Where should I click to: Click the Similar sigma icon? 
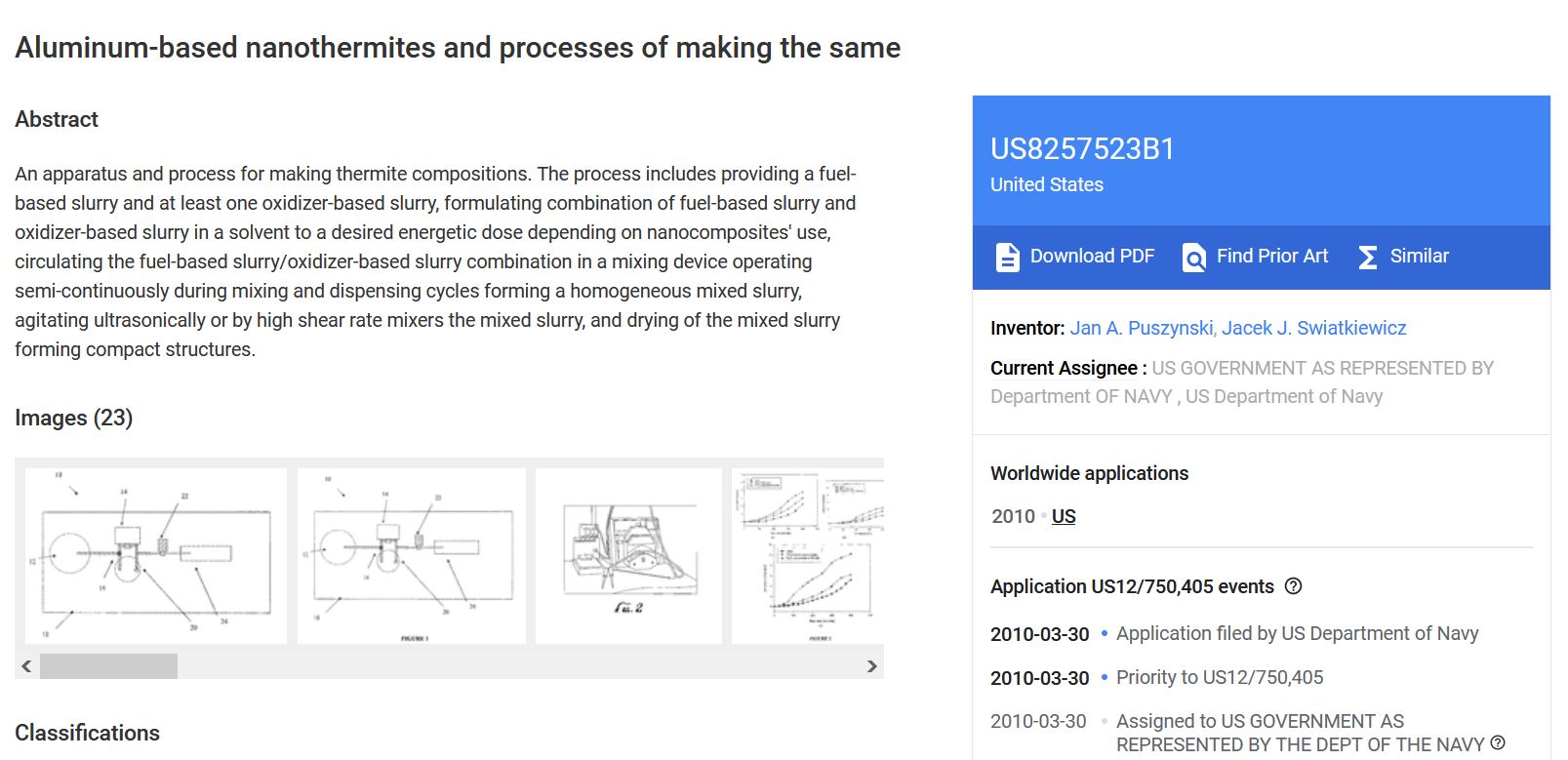[x=1368, y=257]
